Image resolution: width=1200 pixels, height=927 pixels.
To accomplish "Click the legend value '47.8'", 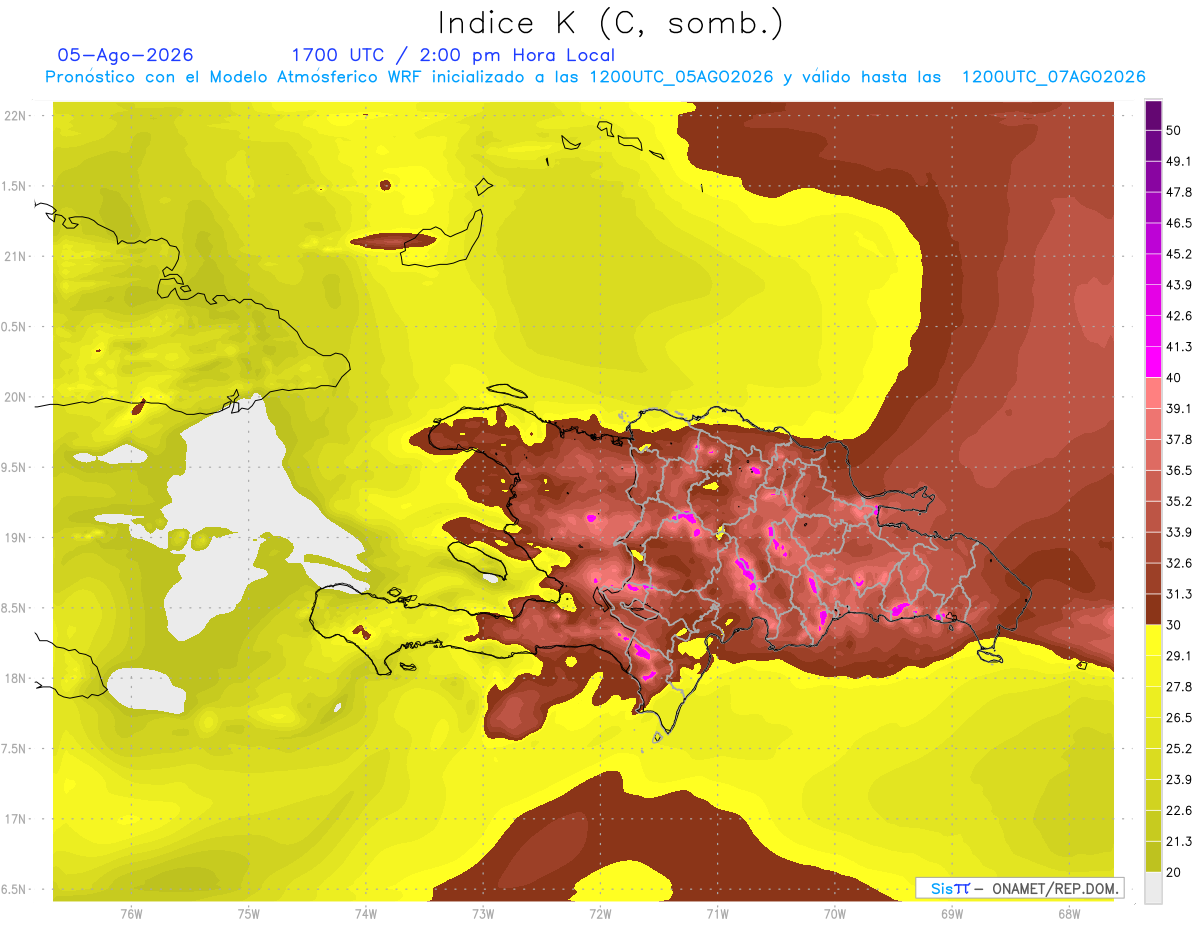I will click(x=1179, y=192).
